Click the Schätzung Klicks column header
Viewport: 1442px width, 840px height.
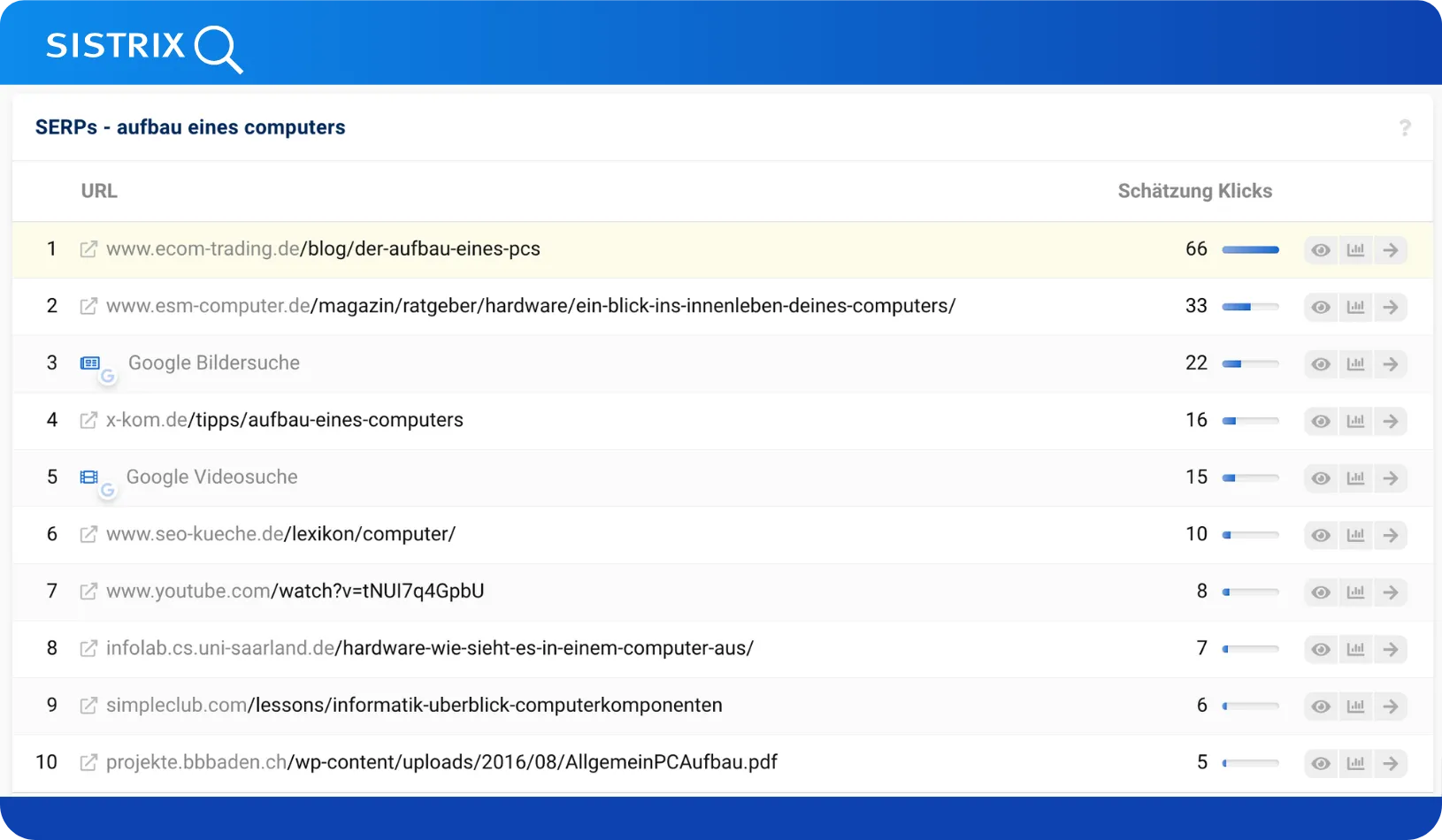pyautogui.click(x=1195, y=191)
